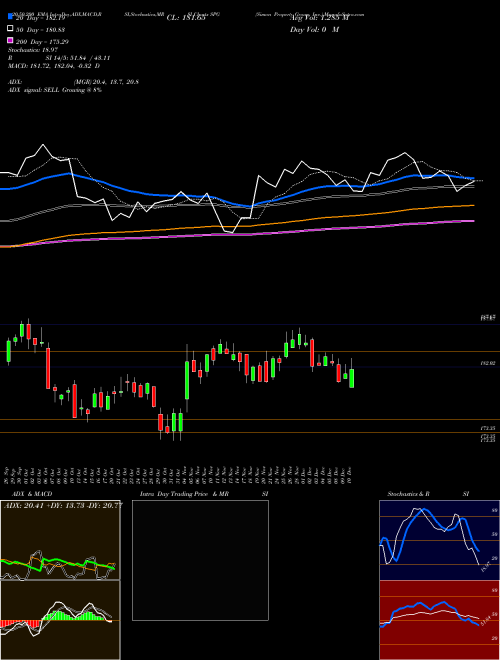
Task: Click the 'CL: 181.65' closing price
Action: [186, 18]
